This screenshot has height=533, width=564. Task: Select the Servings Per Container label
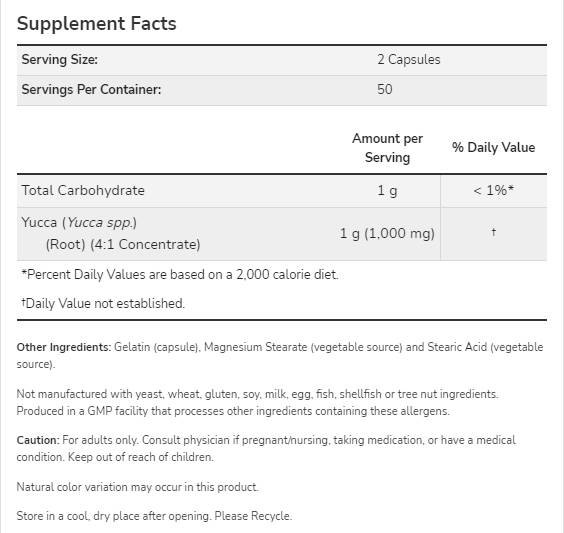(91, 89)
